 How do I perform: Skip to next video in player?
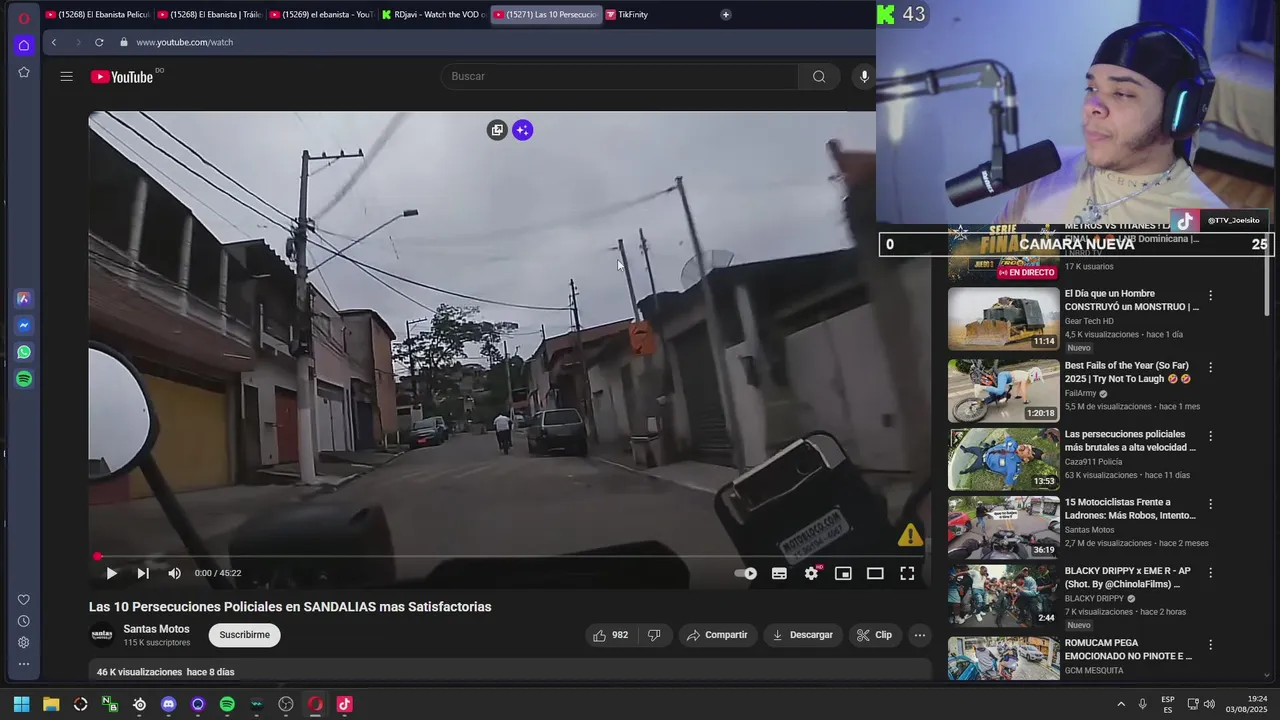pyautogui.click(x=143, y=573)
